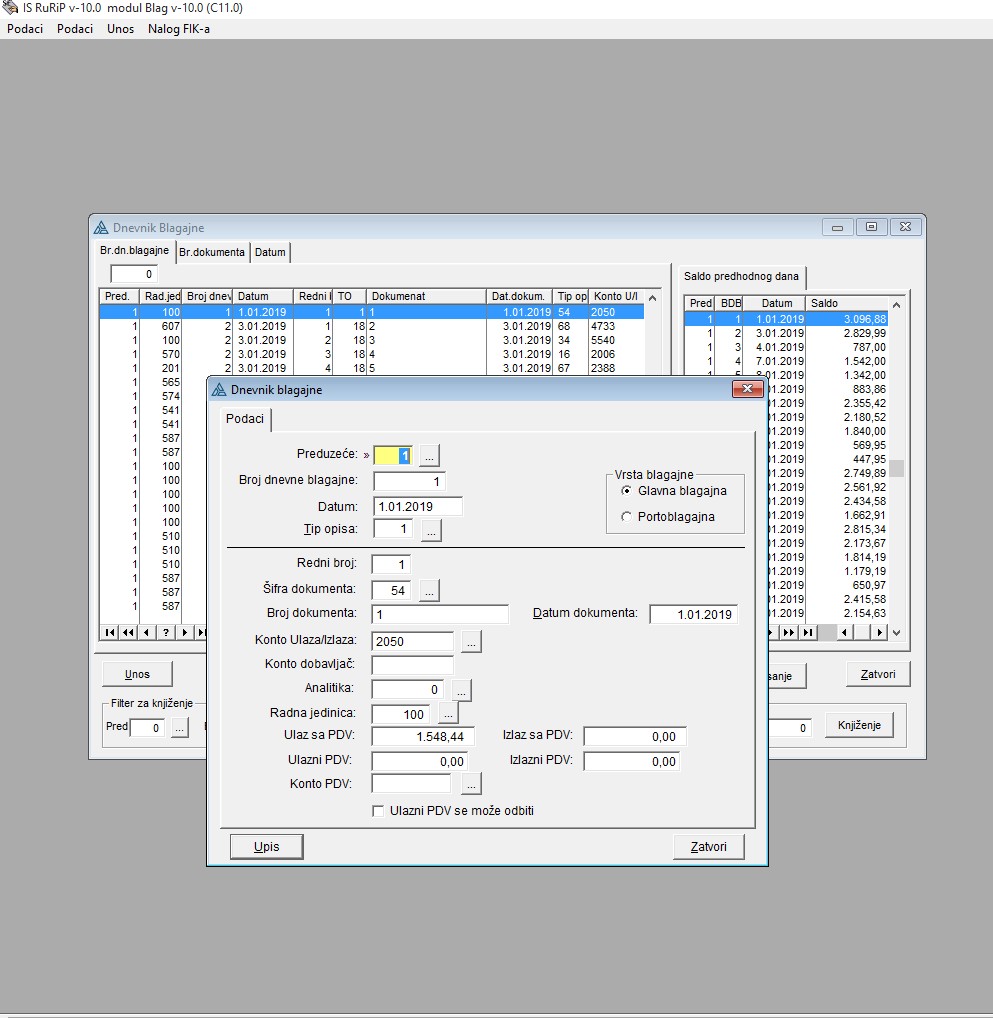
Task: Click right arrow of Saldo grid horizontal scrollbar
Action: click(880, 632)
